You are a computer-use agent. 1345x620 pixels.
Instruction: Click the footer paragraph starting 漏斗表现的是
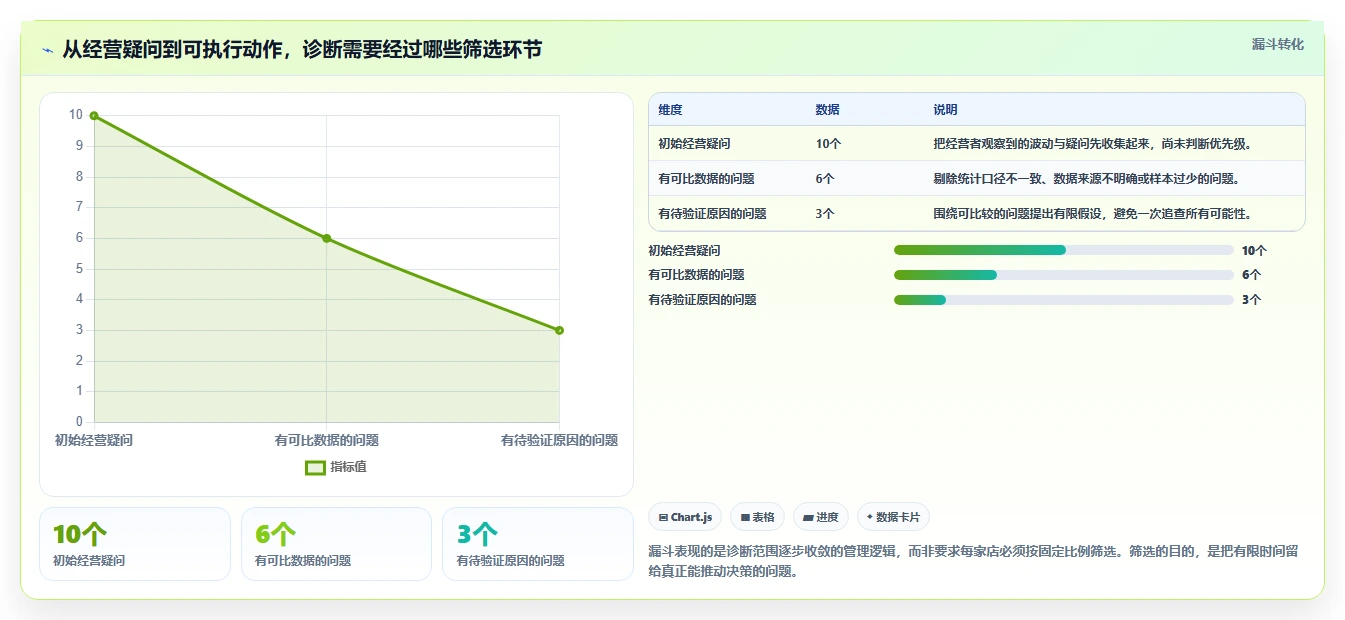point(973,561)
